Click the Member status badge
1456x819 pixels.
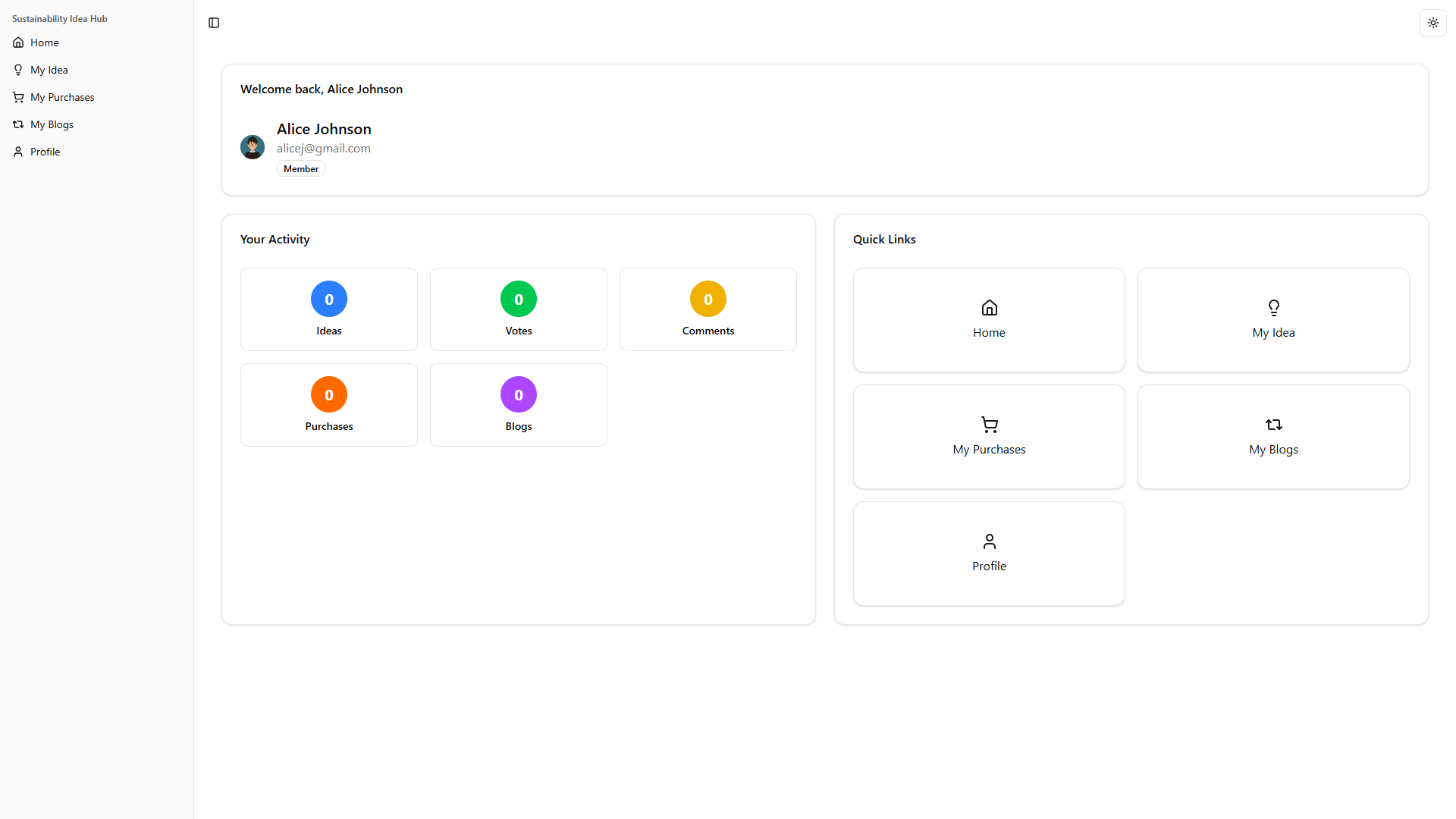pos(300,168)
